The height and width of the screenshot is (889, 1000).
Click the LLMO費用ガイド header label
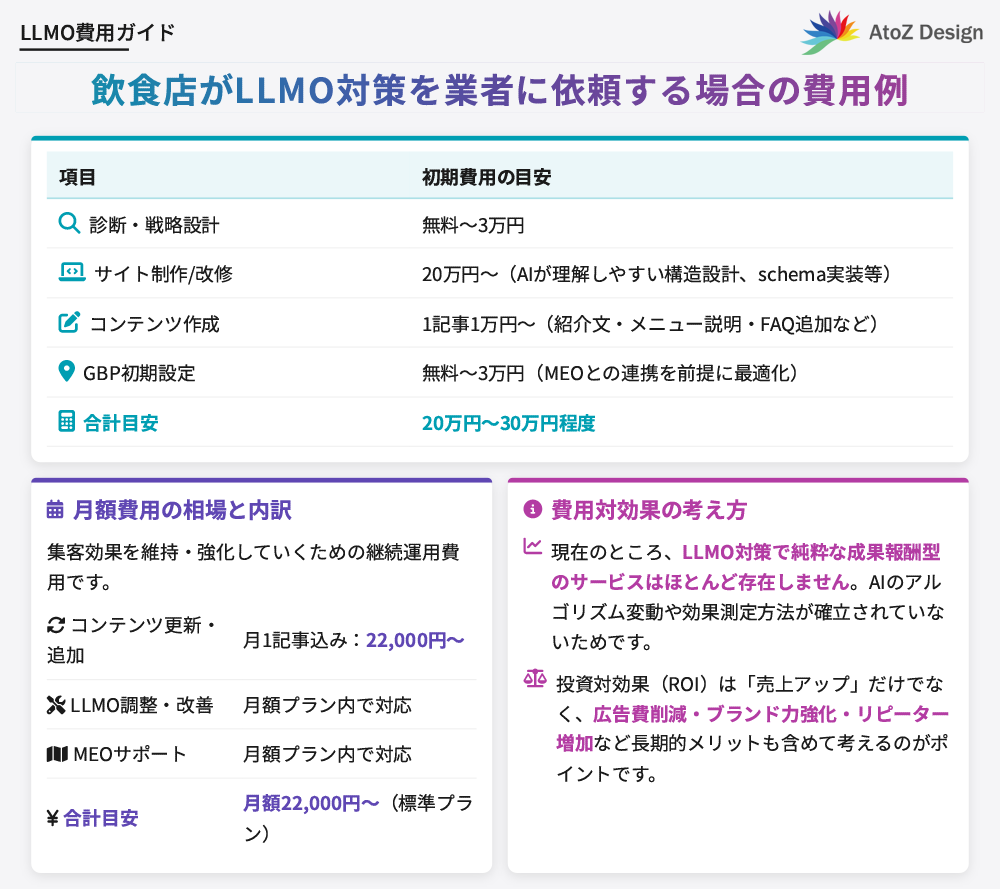(98, 31)
